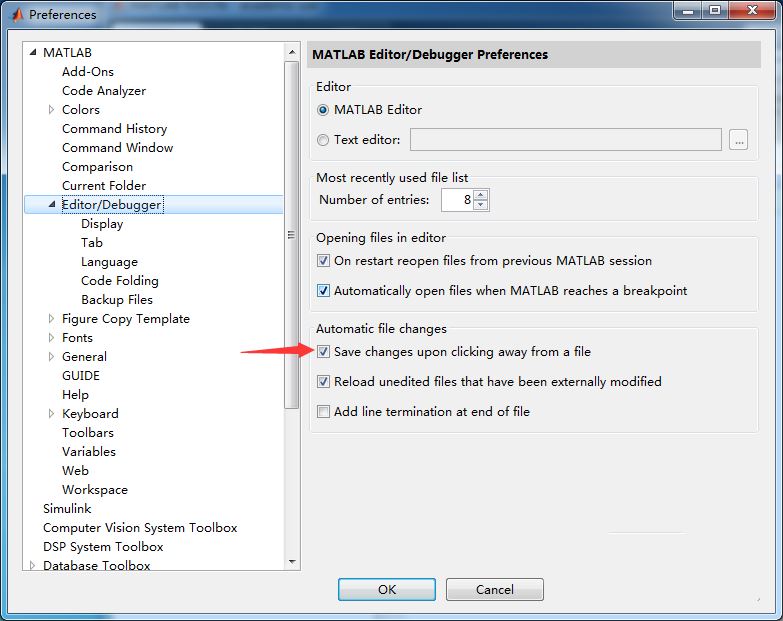Viewport: 783px width, 621px height.
Task: Open Code Analyzer preferences
Action: [104, 90]
